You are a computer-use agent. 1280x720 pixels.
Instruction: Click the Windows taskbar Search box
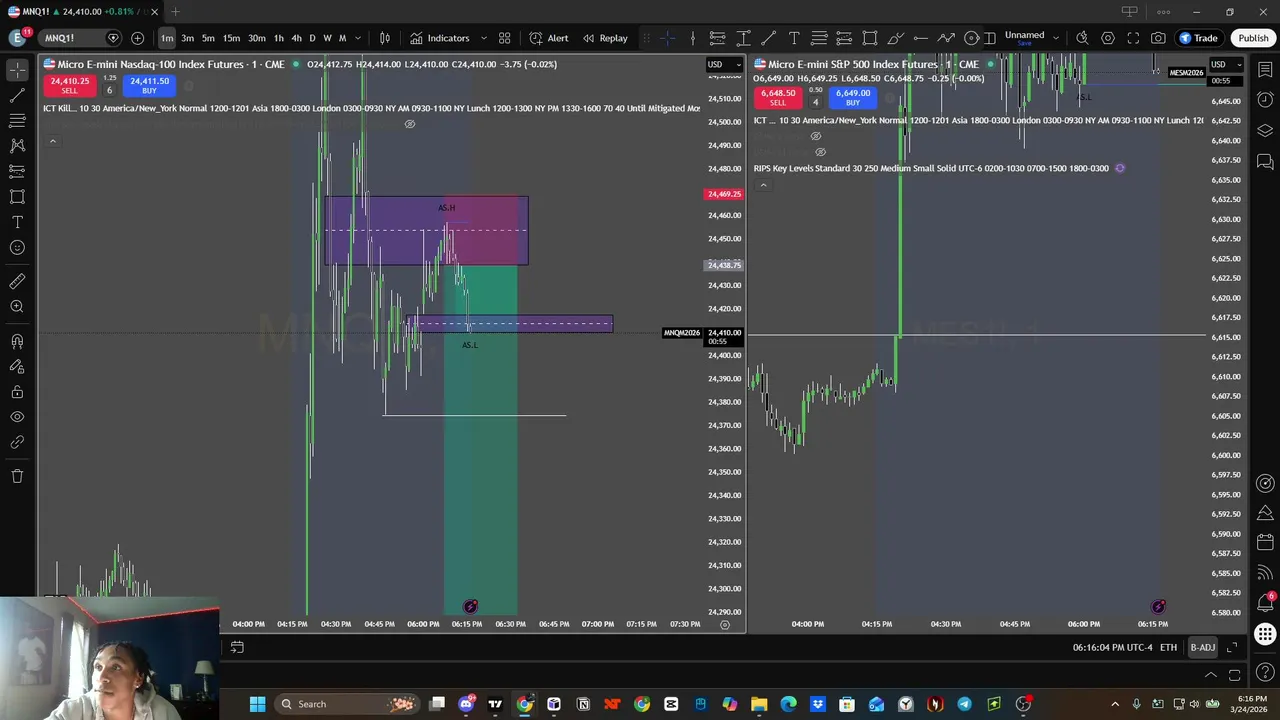tap(346, 704)
